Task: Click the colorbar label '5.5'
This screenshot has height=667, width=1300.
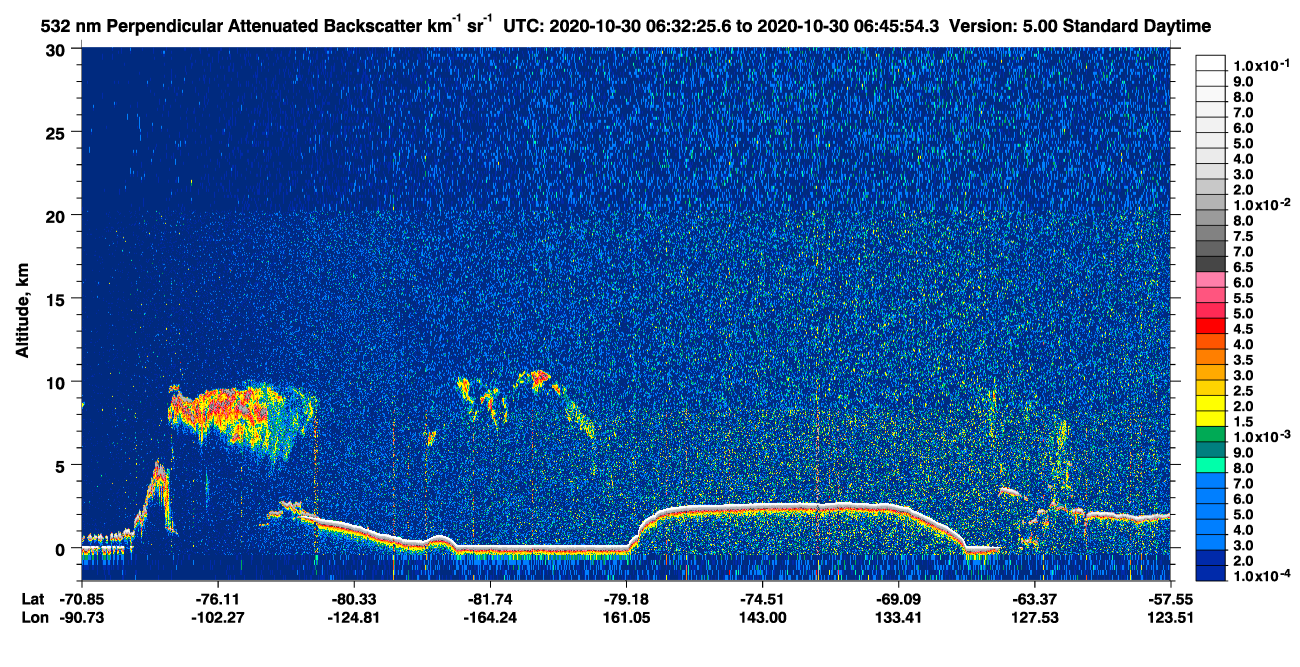Action: 1244,298
